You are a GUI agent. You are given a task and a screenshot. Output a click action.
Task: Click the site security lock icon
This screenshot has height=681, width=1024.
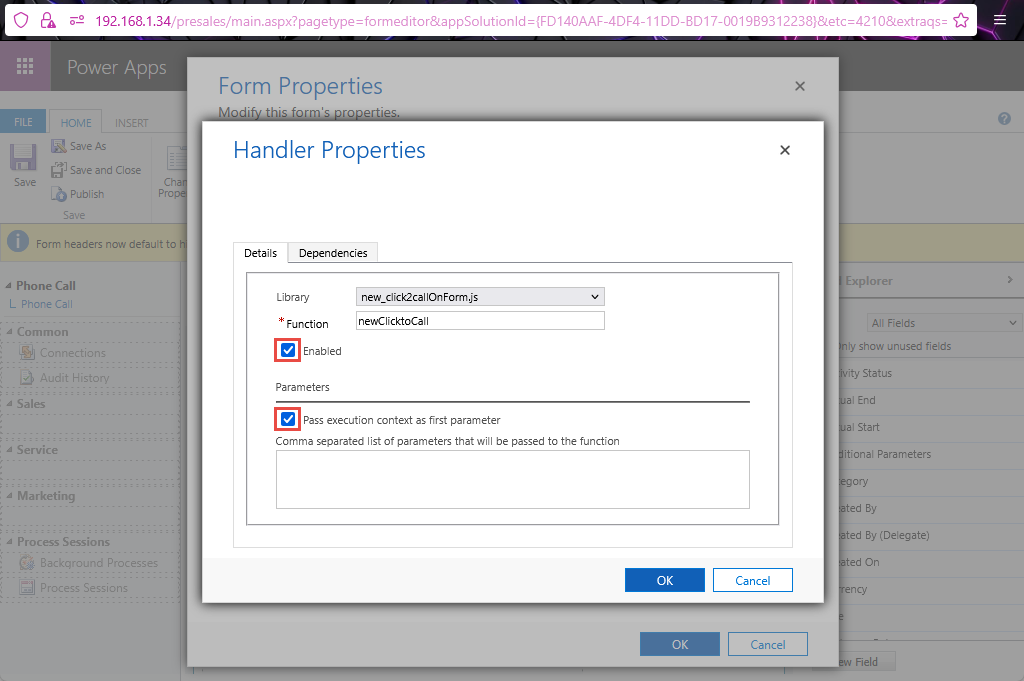[47, 20]
